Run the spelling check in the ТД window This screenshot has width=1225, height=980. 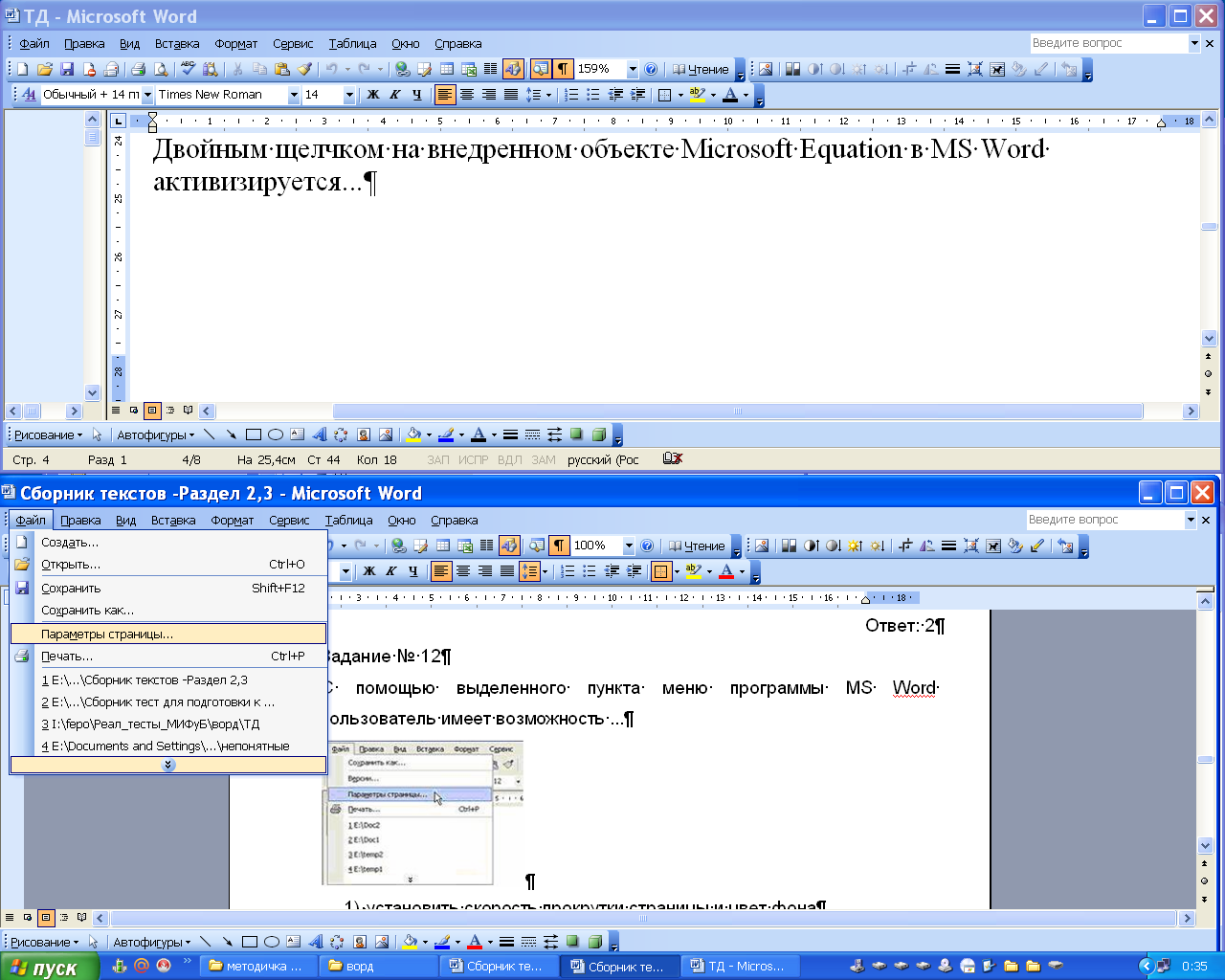(x=188, y=69)
